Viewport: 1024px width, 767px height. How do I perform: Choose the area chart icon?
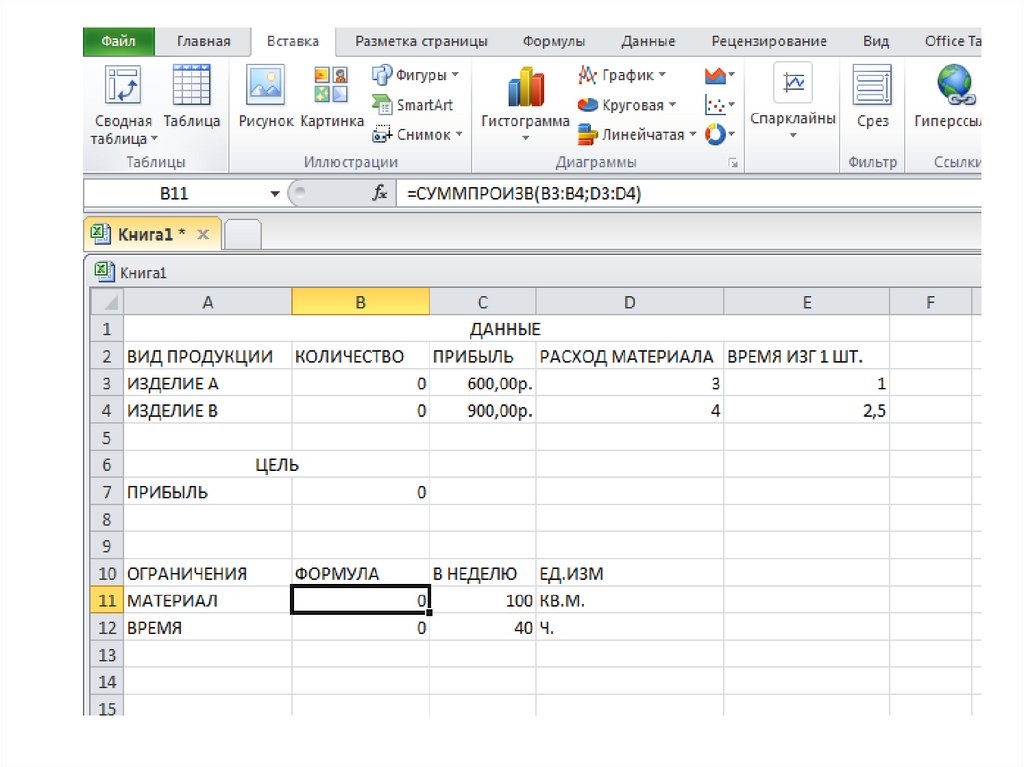coord(720,75)
